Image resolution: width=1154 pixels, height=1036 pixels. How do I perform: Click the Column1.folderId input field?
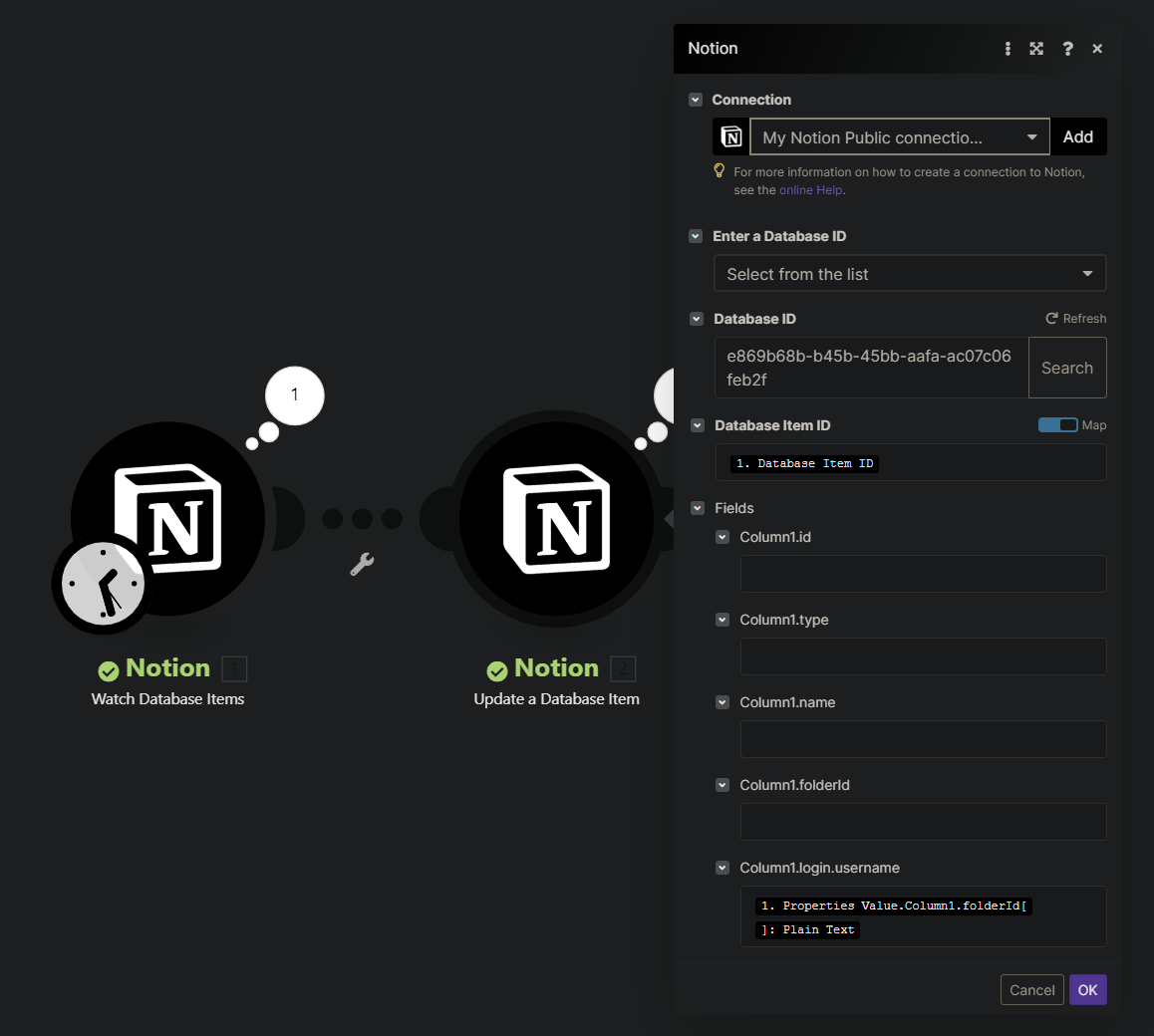(x=923, y=822)
